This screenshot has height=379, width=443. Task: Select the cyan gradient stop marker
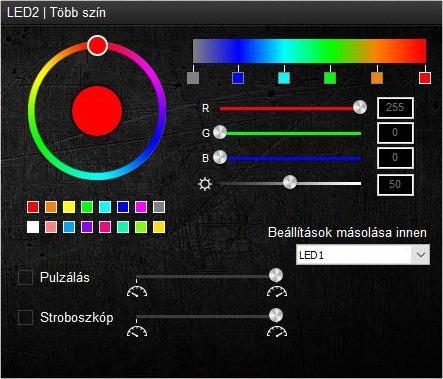[x=284, y=78]
